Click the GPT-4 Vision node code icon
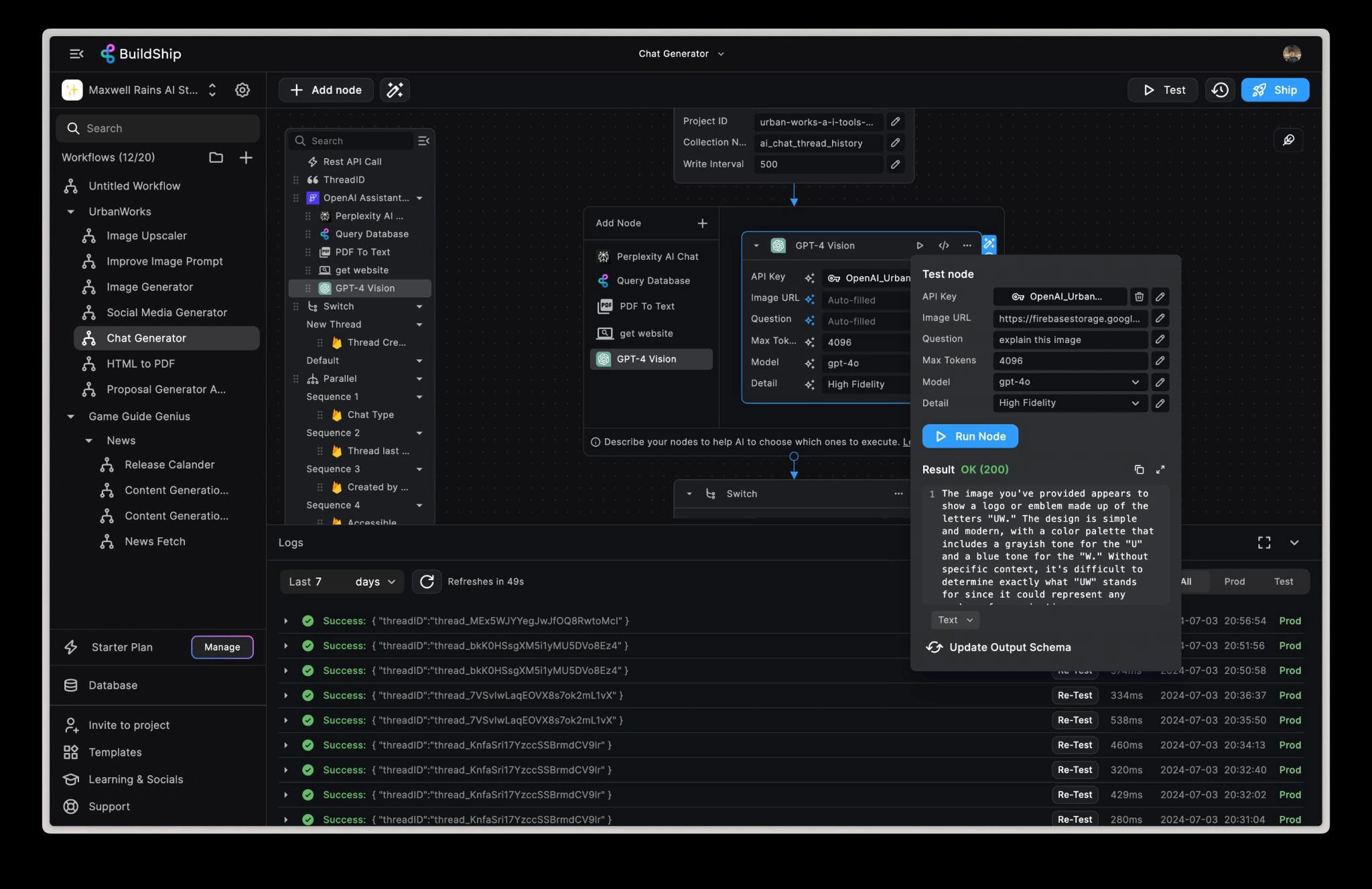1372x889 pixels. pyautogui.click(x=943, y=245)
